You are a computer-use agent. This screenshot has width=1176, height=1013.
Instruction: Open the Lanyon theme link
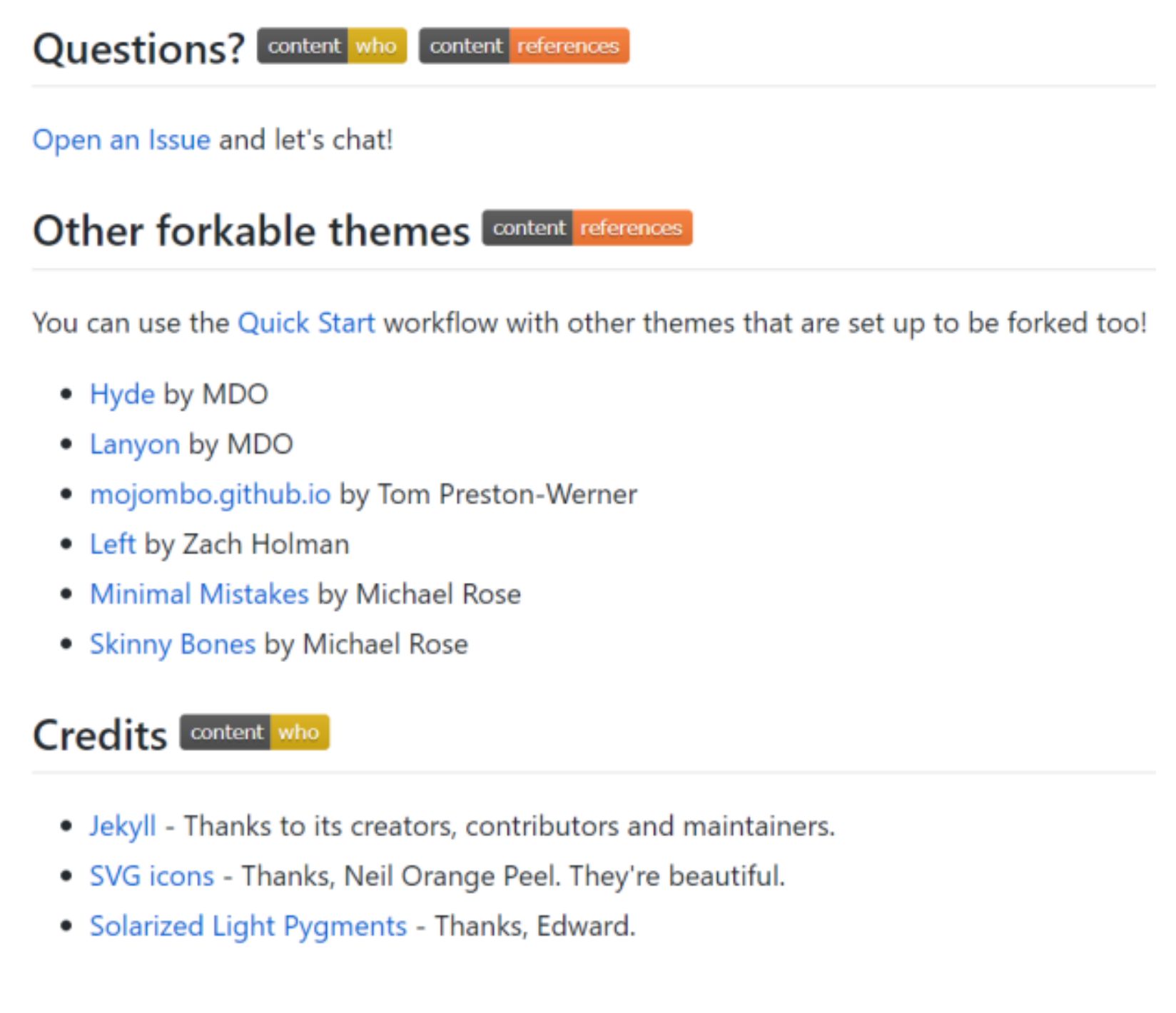coord(135,444)
